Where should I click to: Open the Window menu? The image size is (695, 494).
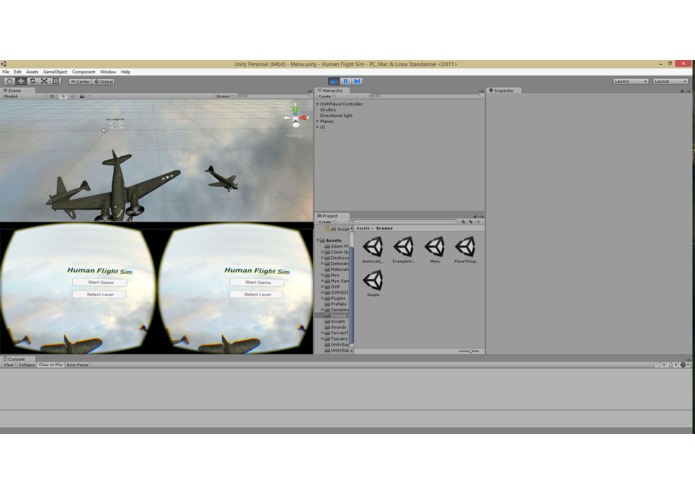click(x=108, y=72)
